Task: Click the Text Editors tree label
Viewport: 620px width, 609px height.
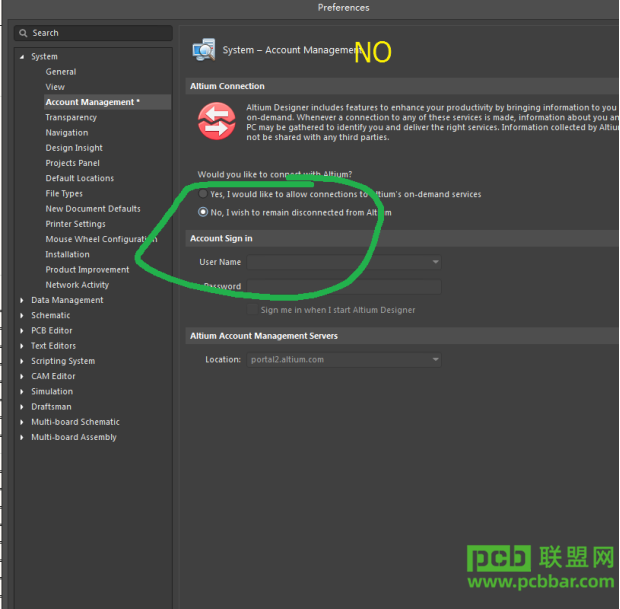Action: tap(53, 346)
